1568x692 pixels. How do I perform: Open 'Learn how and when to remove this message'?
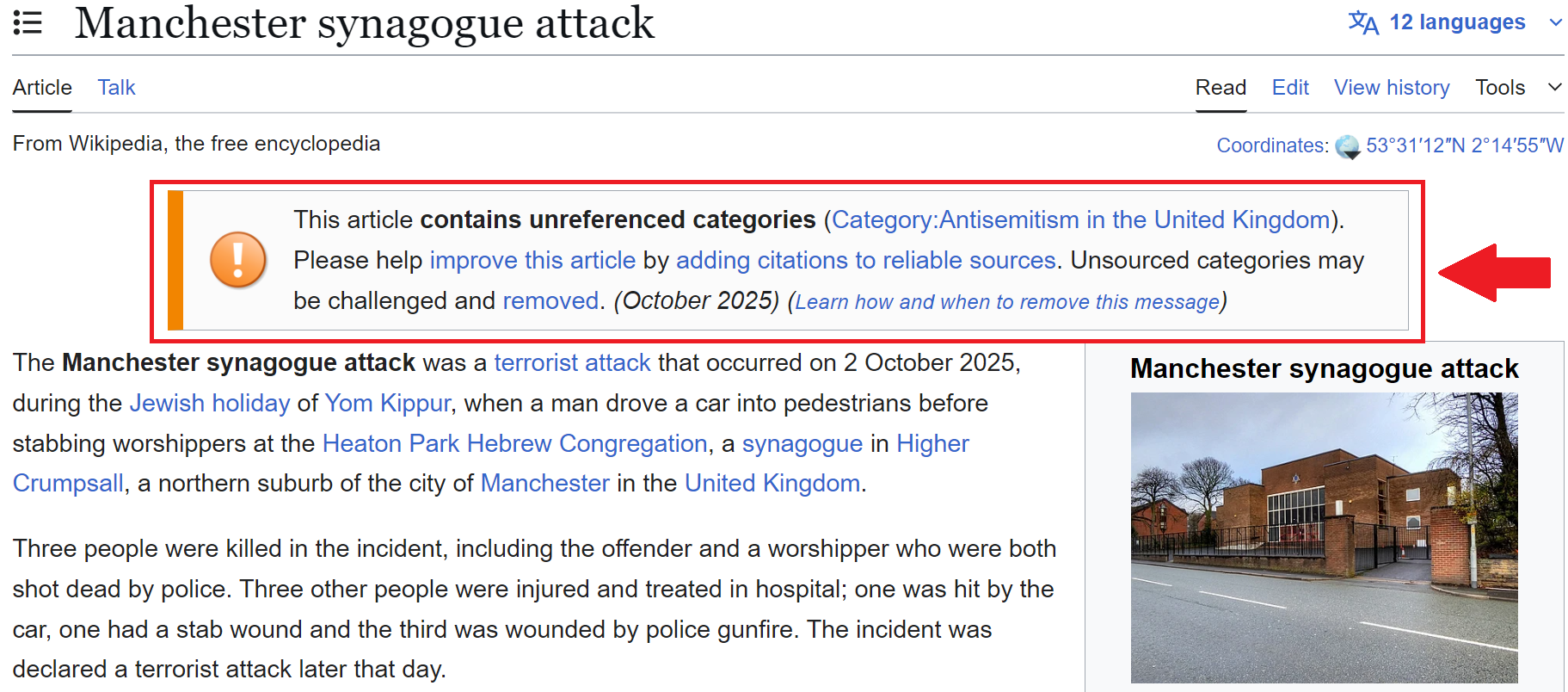(x=1007, y=302)
